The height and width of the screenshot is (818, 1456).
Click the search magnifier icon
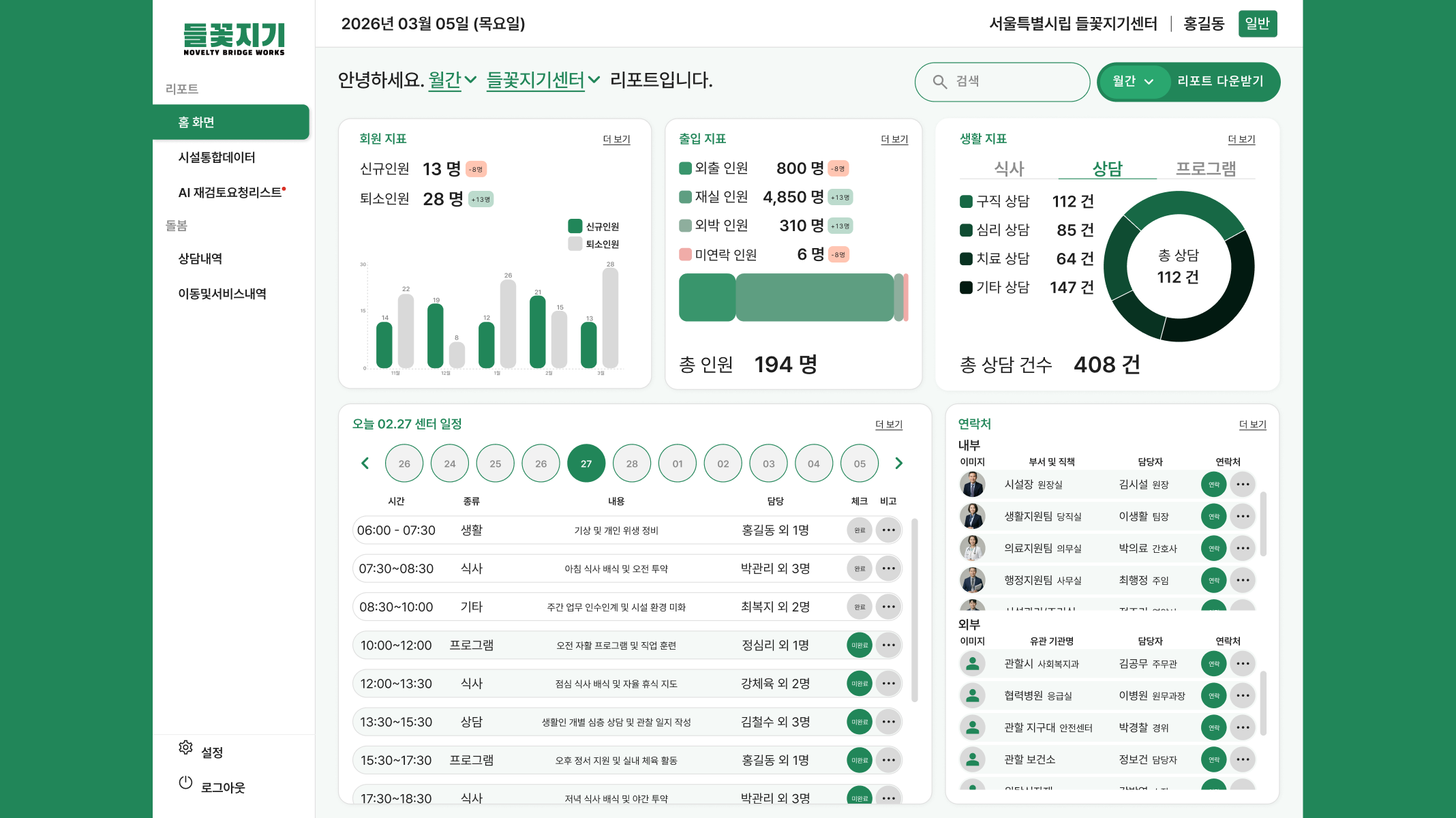[939, 82]
